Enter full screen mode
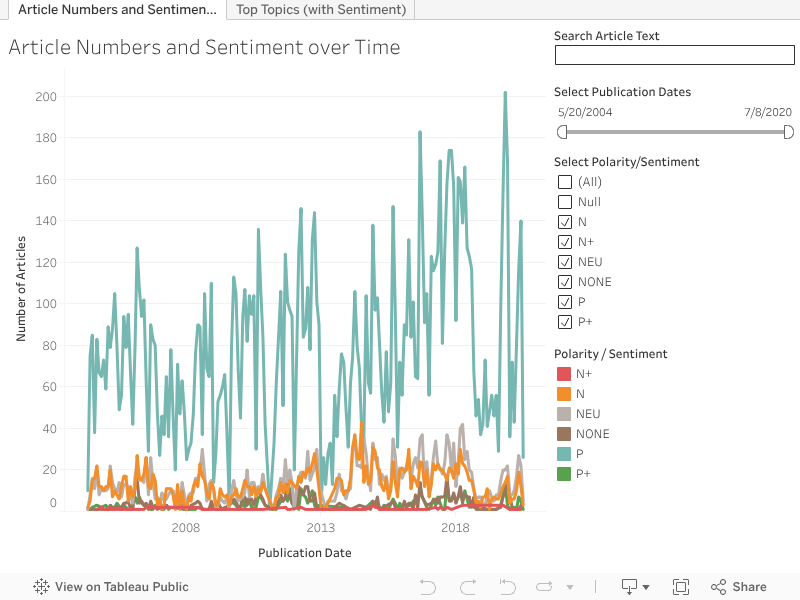 681,587
